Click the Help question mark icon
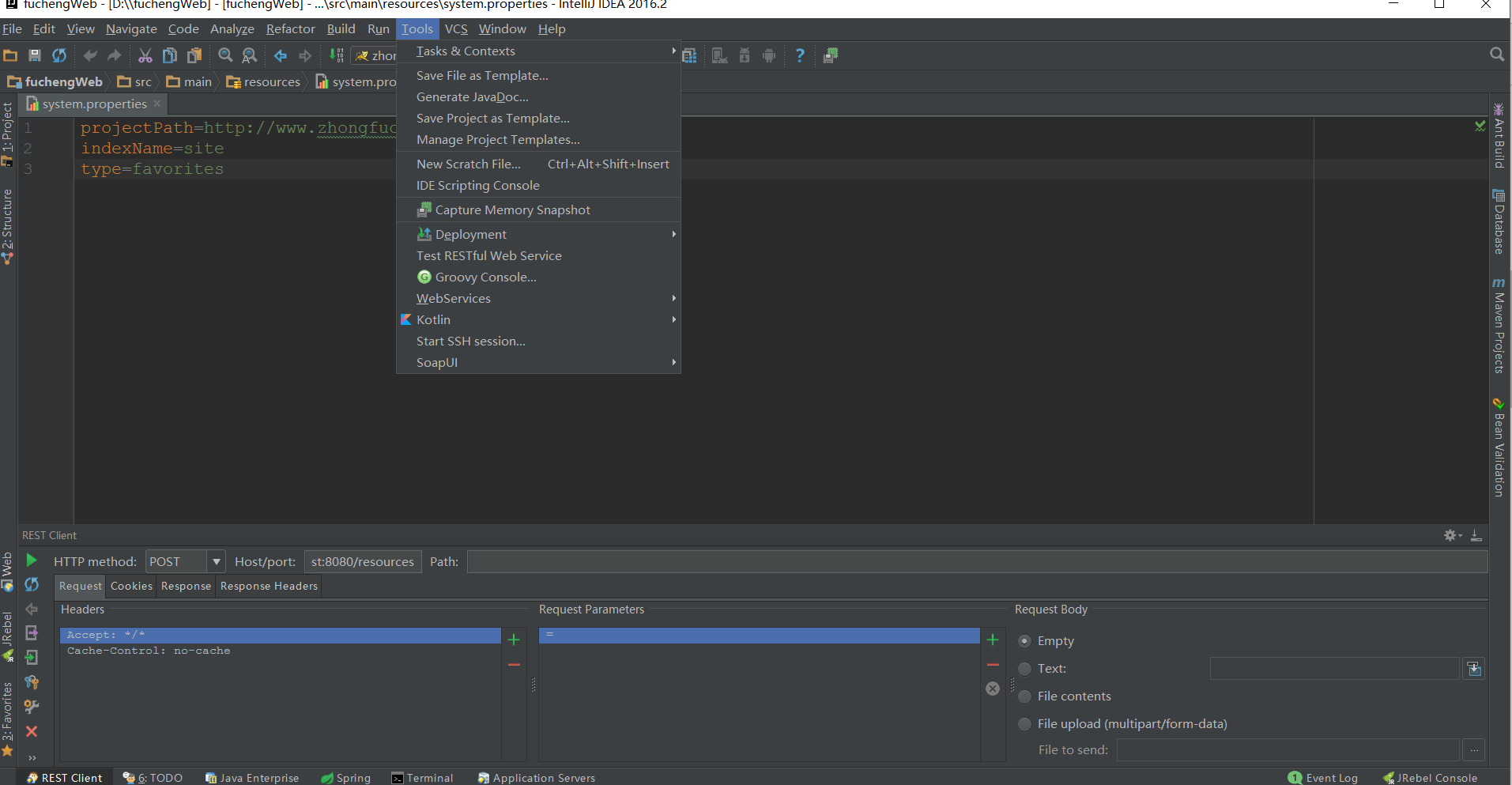Image resolution: width=1512 pixels, height=785 pixels. [800, 55]
